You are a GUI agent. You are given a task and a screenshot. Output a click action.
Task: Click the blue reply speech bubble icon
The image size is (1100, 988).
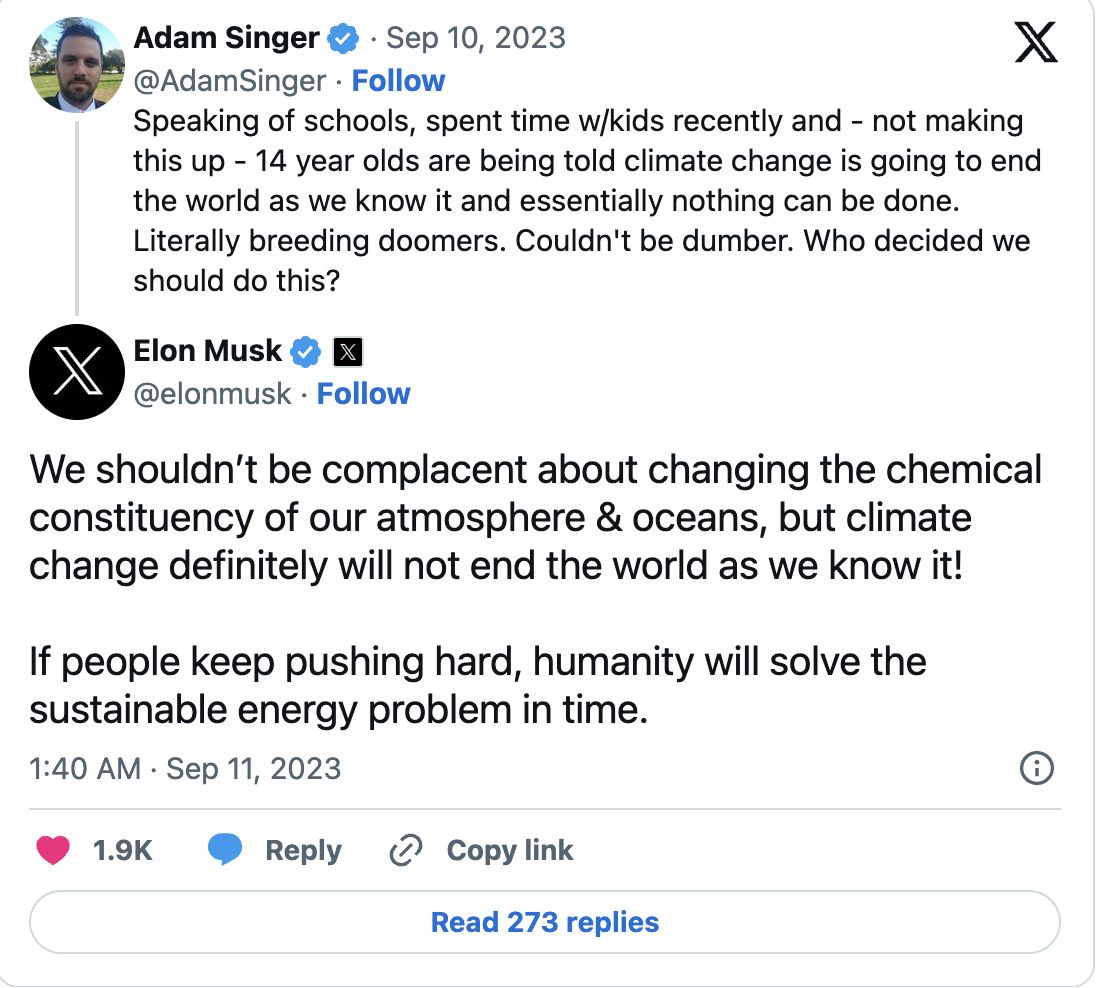tap(225, 850)
